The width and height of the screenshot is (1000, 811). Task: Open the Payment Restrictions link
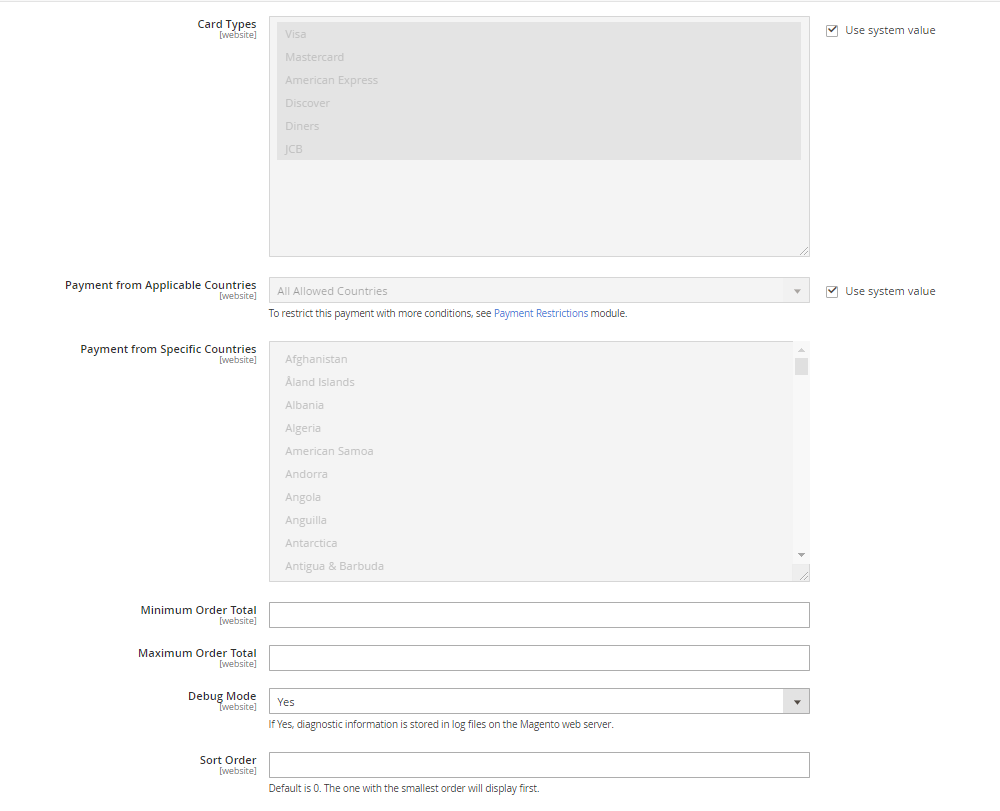point(541,313)
